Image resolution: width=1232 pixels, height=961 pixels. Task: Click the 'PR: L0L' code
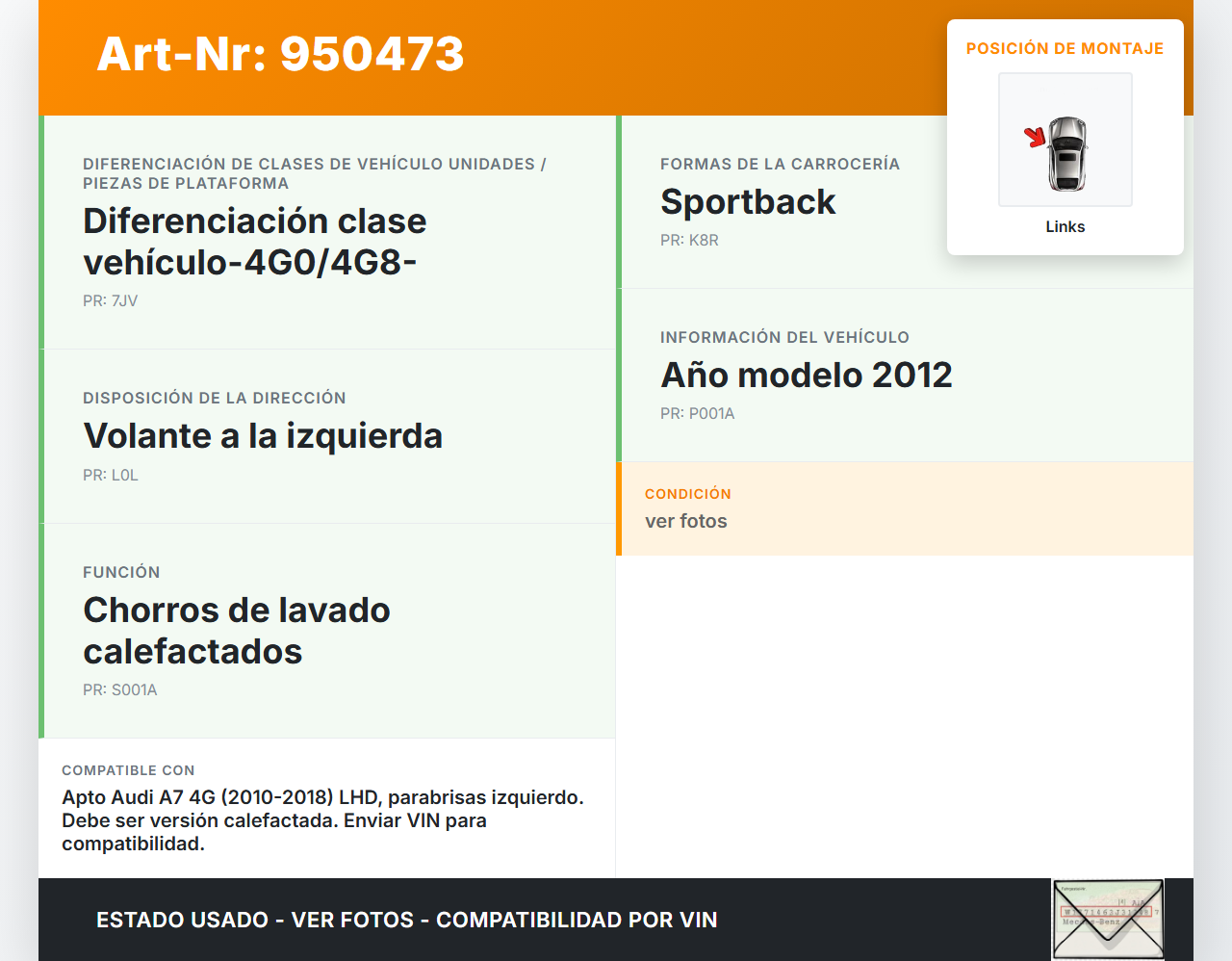click(x=111, y=475)
